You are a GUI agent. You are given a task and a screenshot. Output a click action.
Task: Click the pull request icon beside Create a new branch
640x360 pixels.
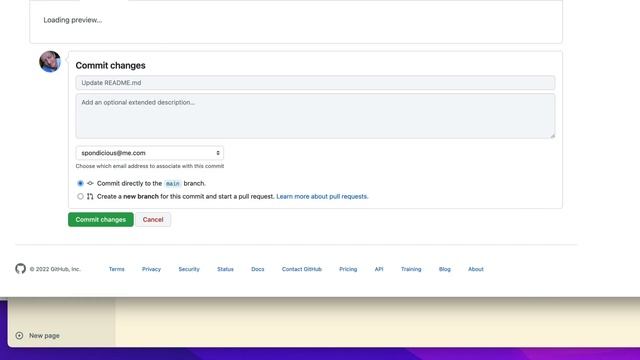(x=90, y=196)
